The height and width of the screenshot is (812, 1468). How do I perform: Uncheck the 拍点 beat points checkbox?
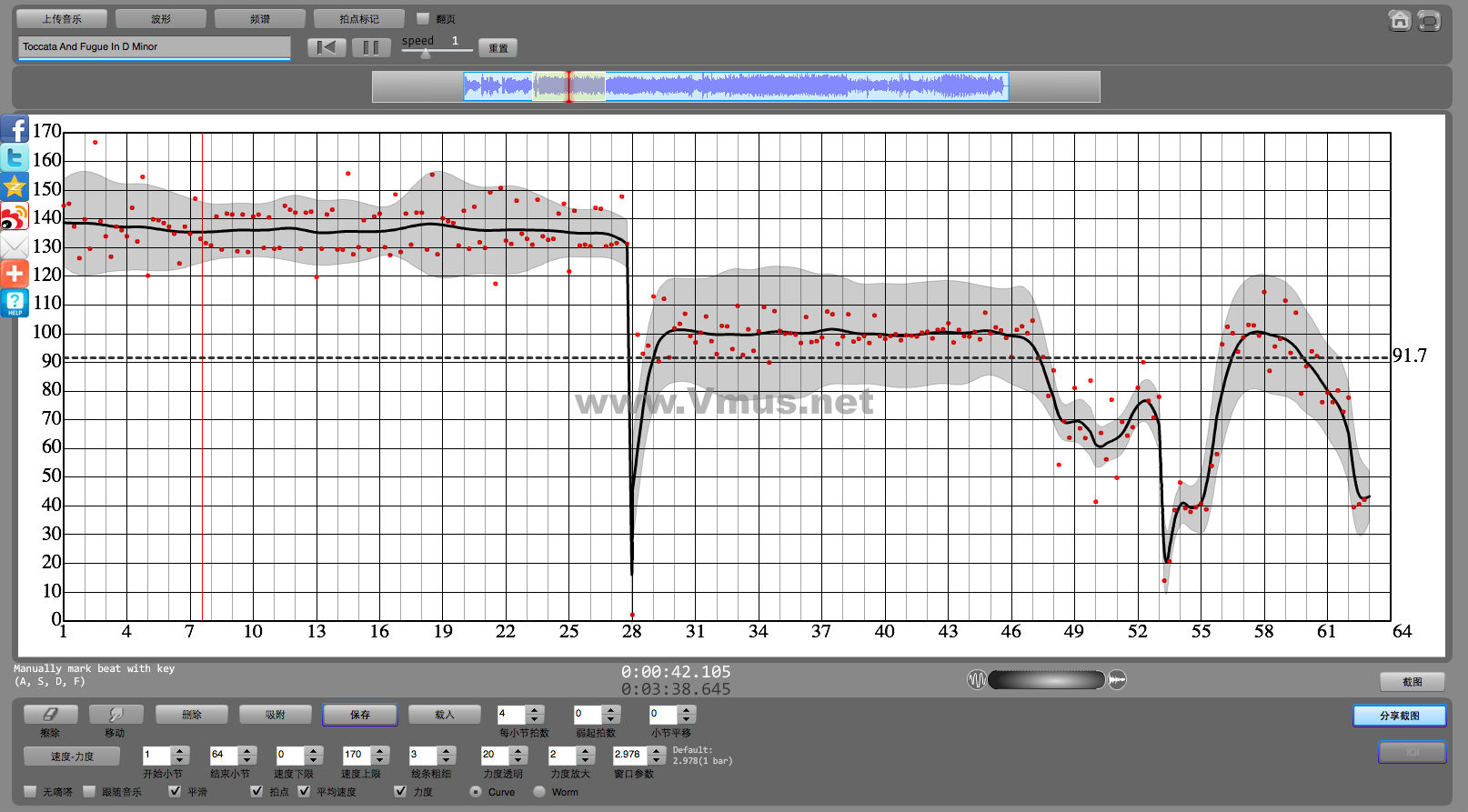click(256, 791)
